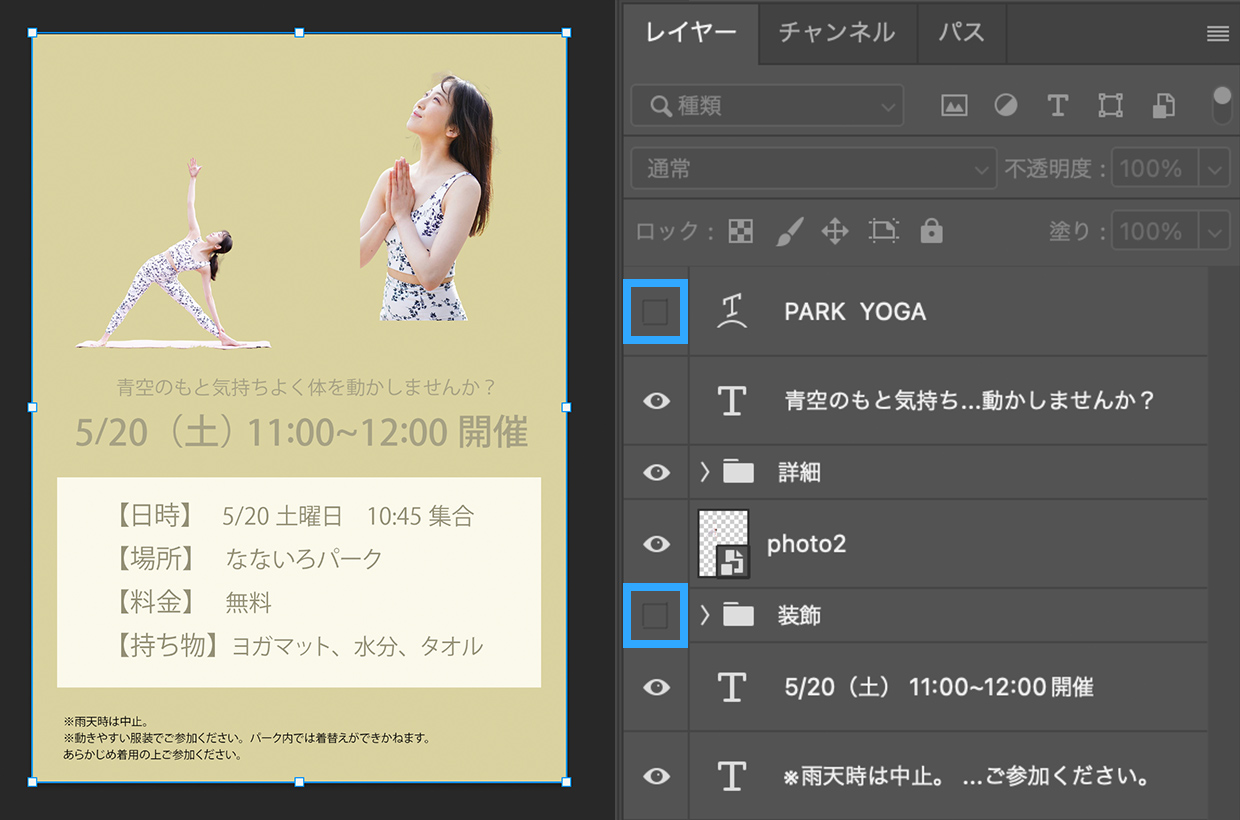Screen dimensions: 1240x820
Task: Open the 通常 blend mode dropdown
Action: (x=814, y=169)
